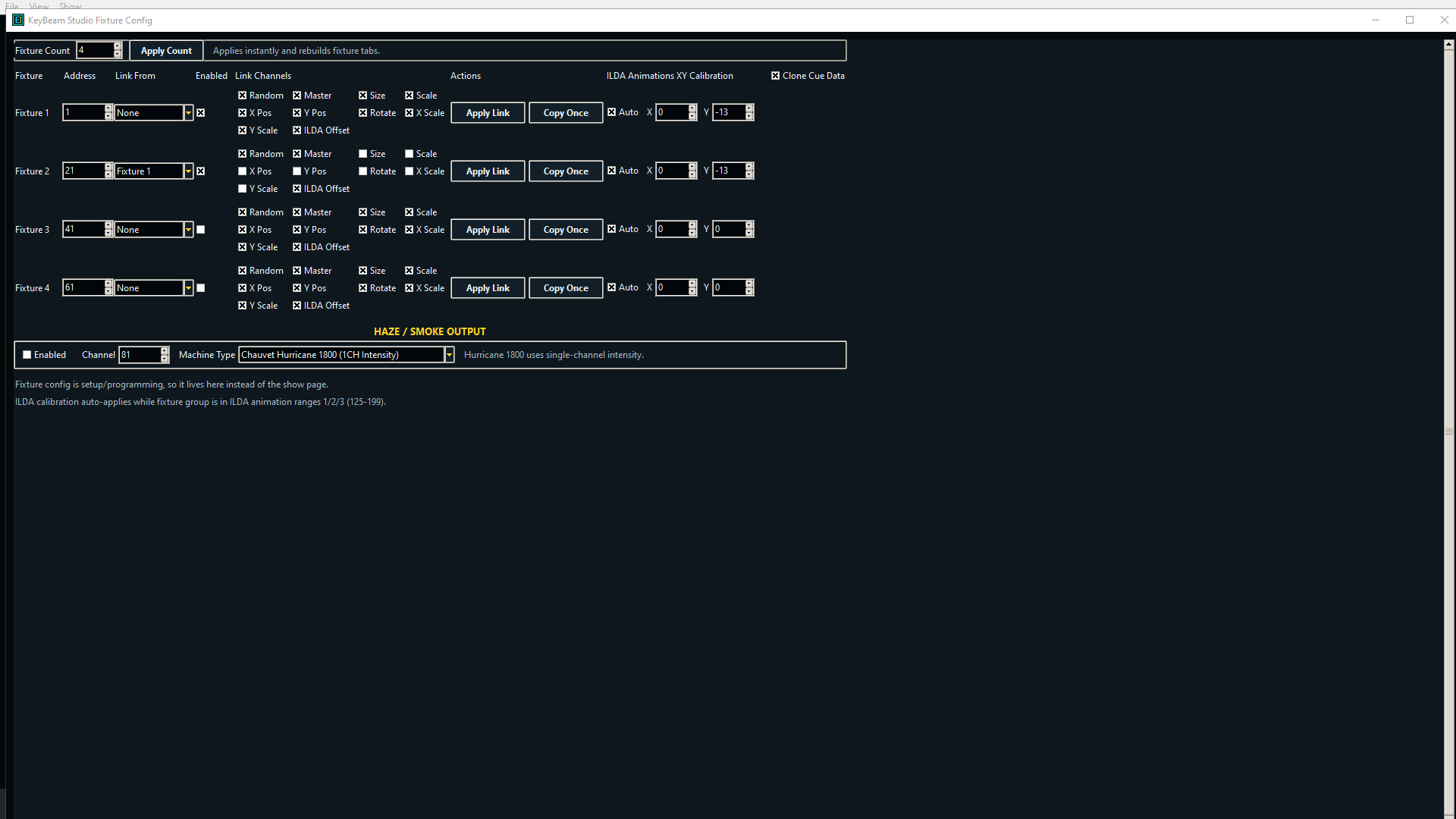Screen dimensions: 1456x819
Task: Click the vertical scrollbar on right edge
Action: pyautogui.click(x=1449, y=431)
